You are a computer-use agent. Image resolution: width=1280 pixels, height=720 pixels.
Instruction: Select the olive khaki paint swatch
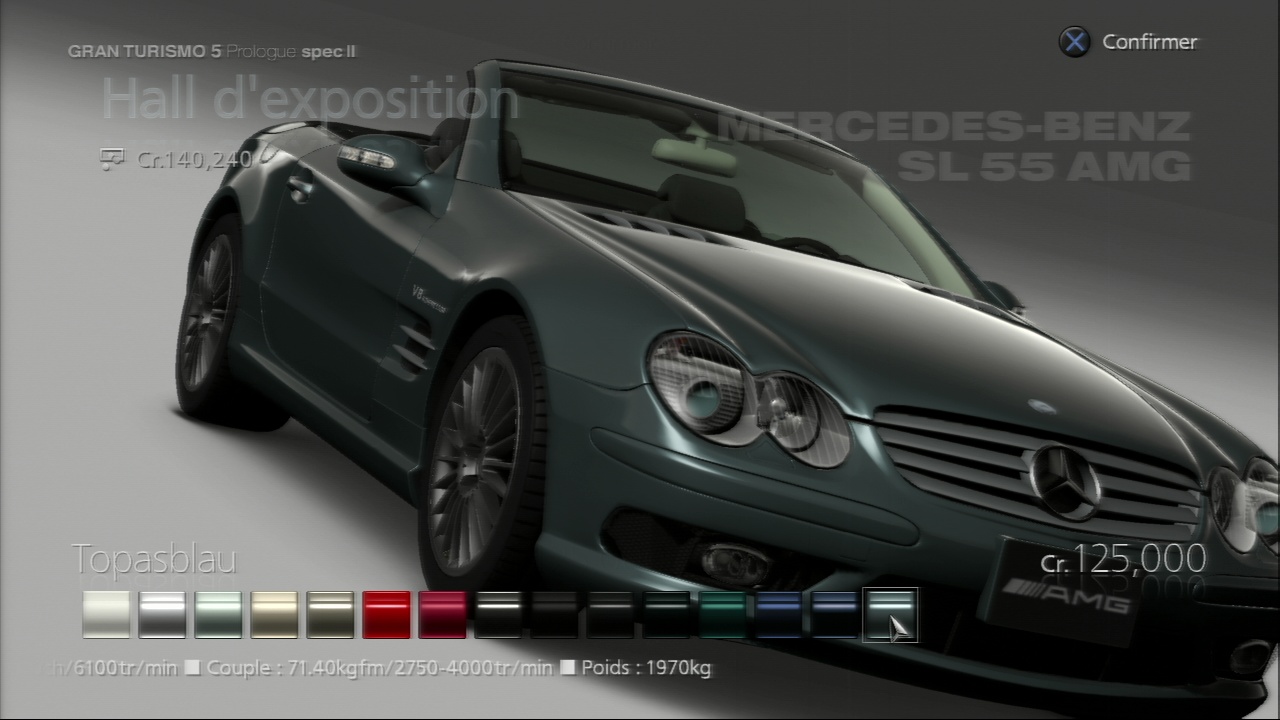point(330,614)
